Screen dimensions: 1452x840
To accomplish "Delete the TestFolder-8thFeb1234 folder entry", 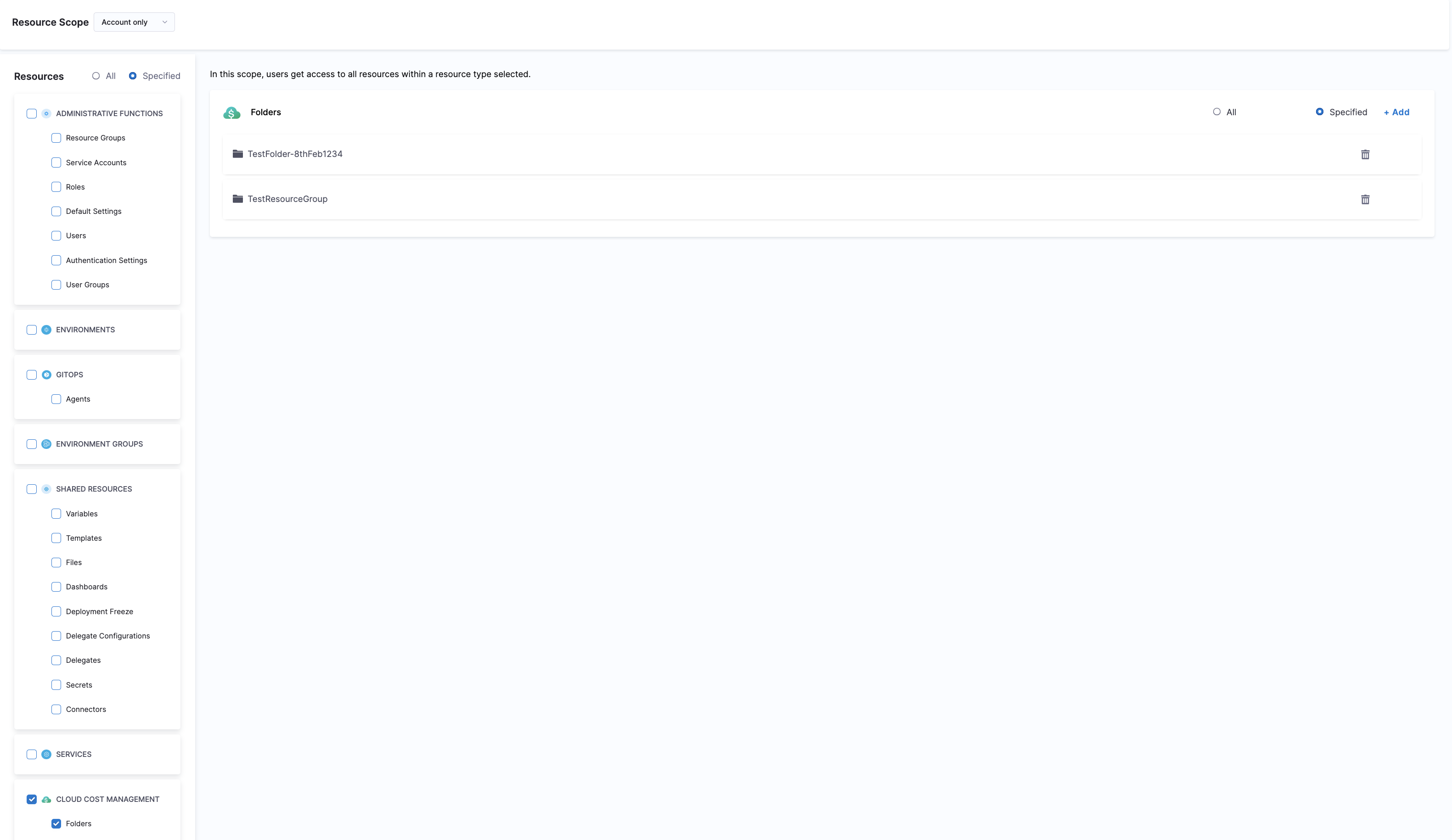I will 1364,154.
